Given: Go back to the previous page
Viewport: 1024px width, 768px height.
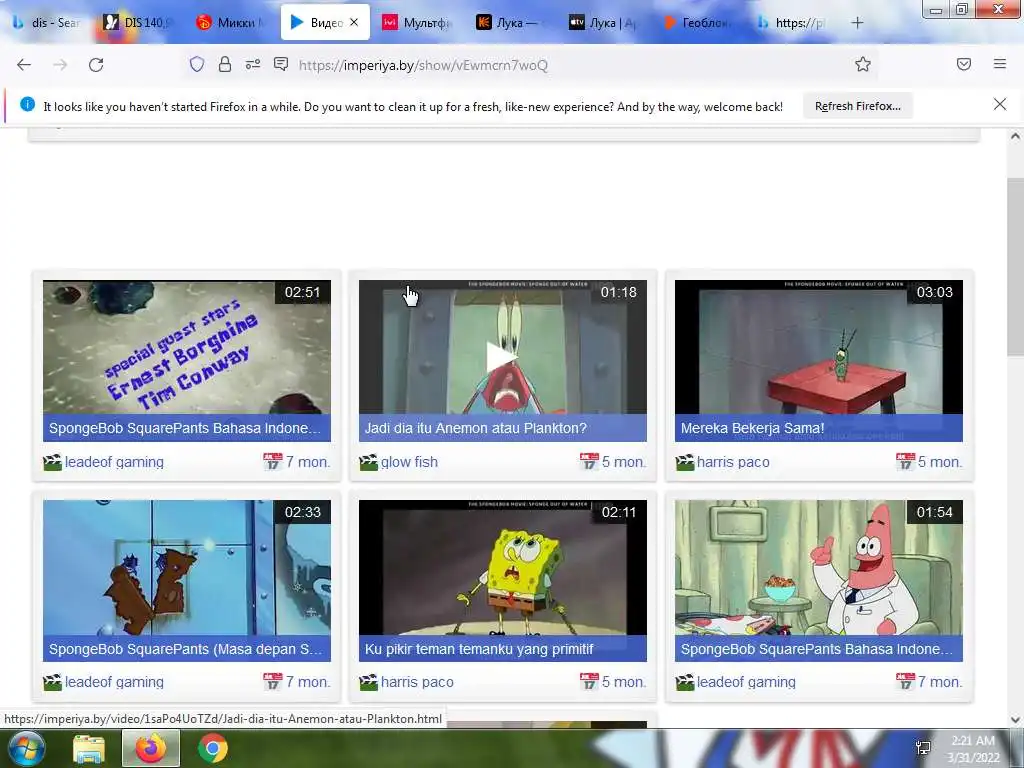Looking at the screenshot, I should tap(24, 65).
